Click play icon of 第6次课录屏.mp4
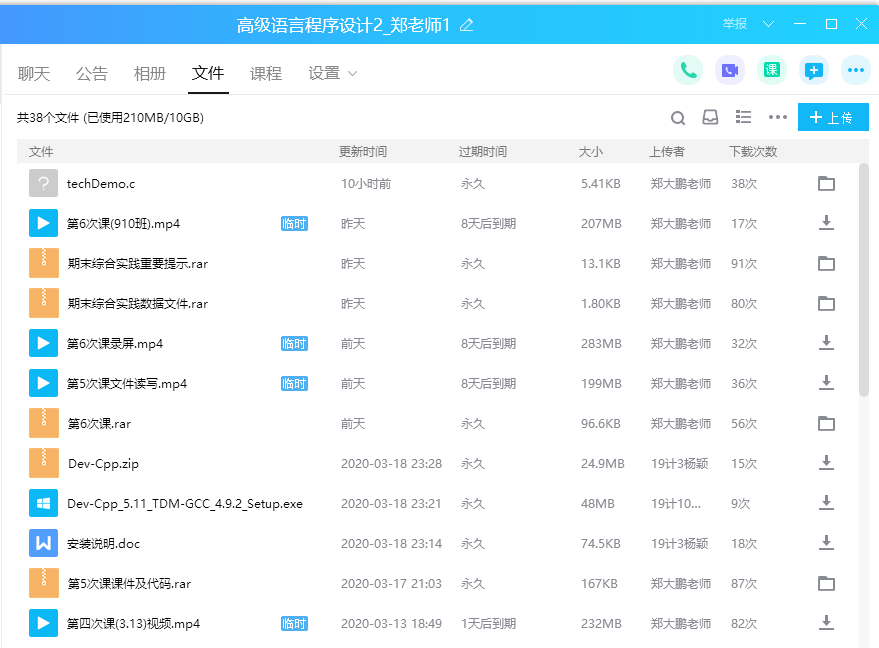 tap(43, 343)
